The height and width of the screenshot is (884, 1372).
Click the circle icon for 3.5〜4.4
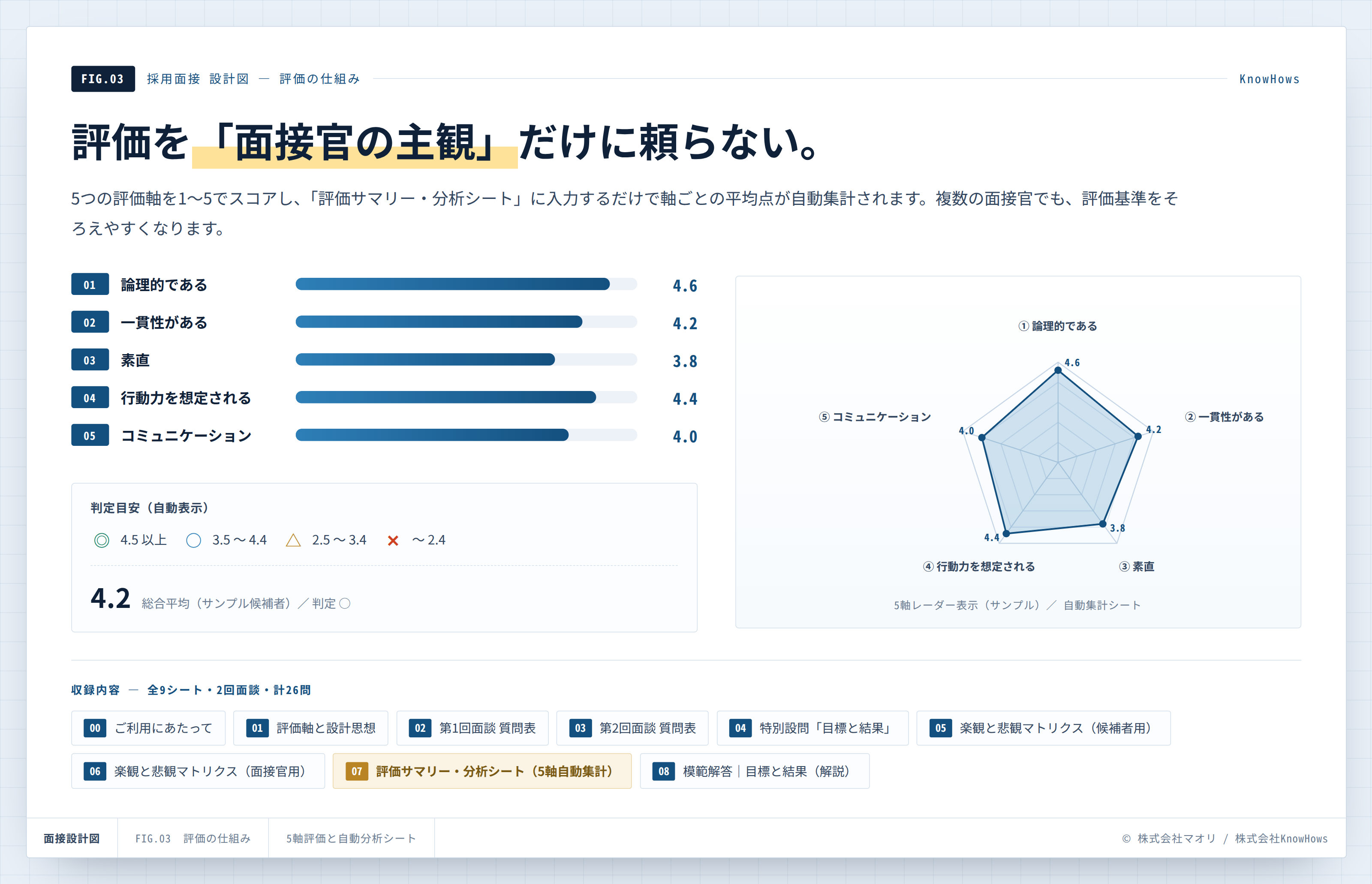coord(193,540)
